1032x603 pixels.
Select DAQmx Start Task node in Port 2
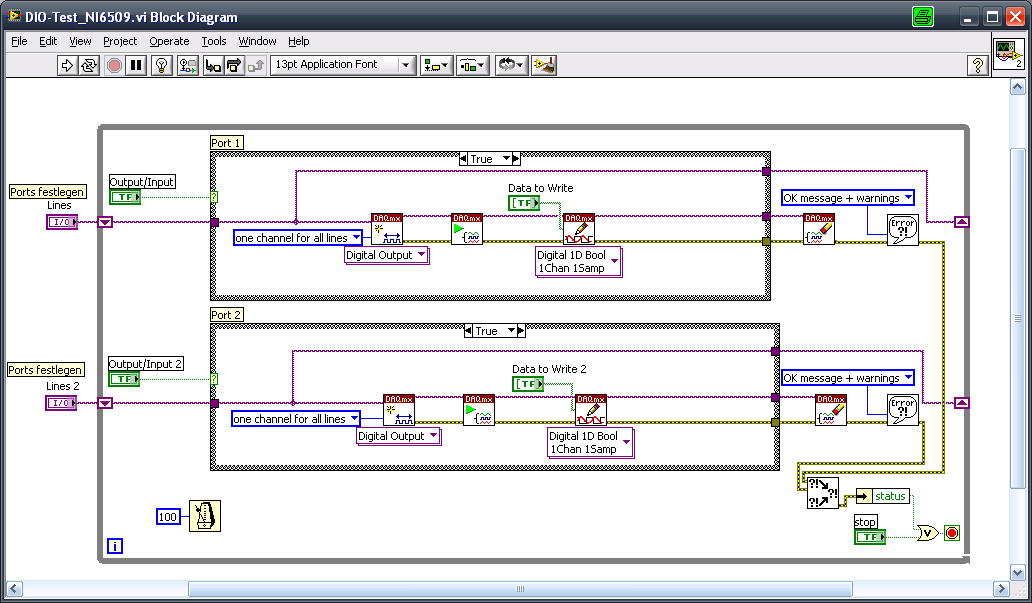(x=479, y=409)
